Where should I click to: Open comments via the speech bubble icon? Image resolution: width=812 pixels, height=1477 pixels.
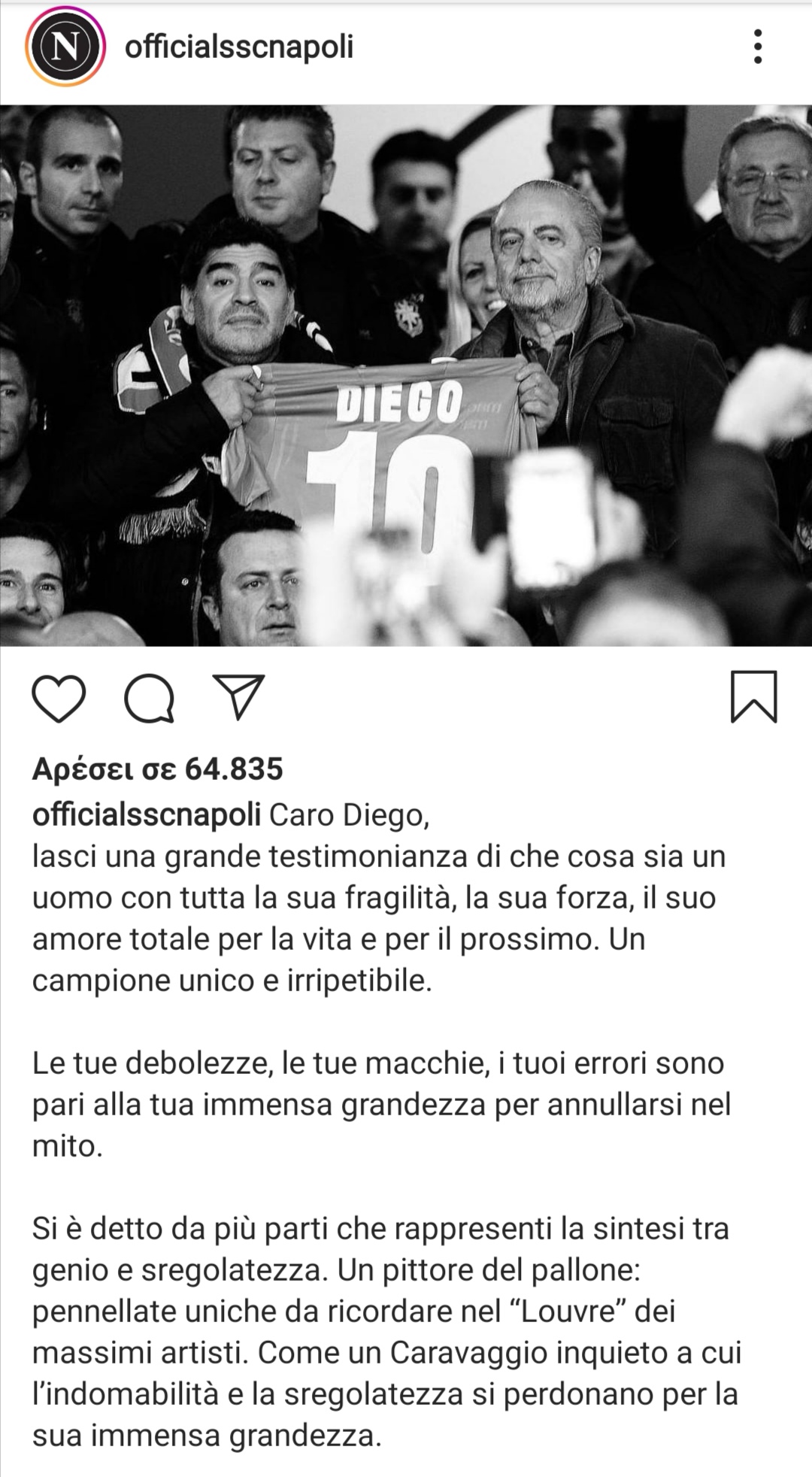click(150, 699)
